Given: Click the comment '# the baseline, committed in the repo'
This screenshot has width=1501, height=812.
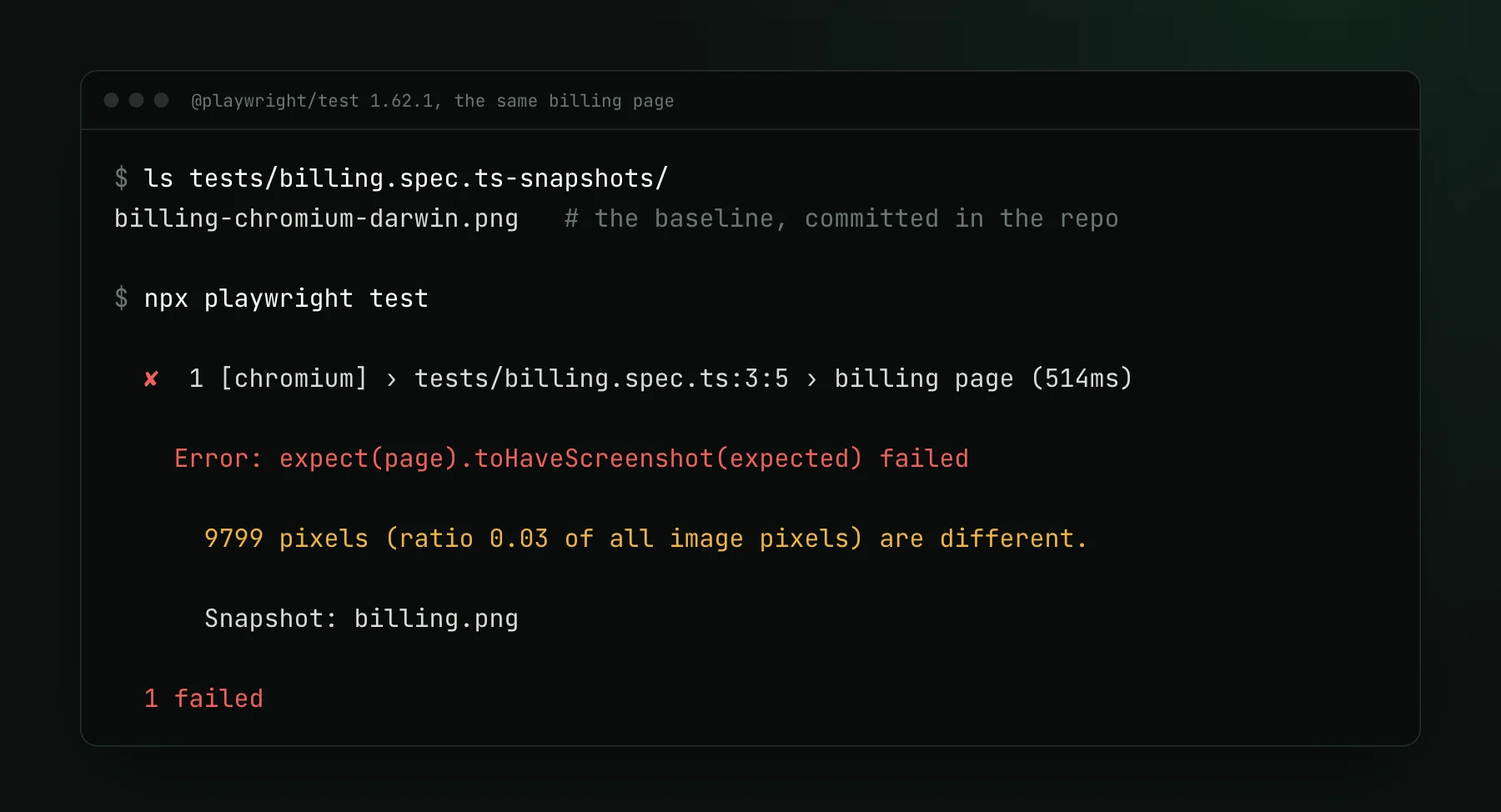Looking at the screenshot, I should click(841, 218).
